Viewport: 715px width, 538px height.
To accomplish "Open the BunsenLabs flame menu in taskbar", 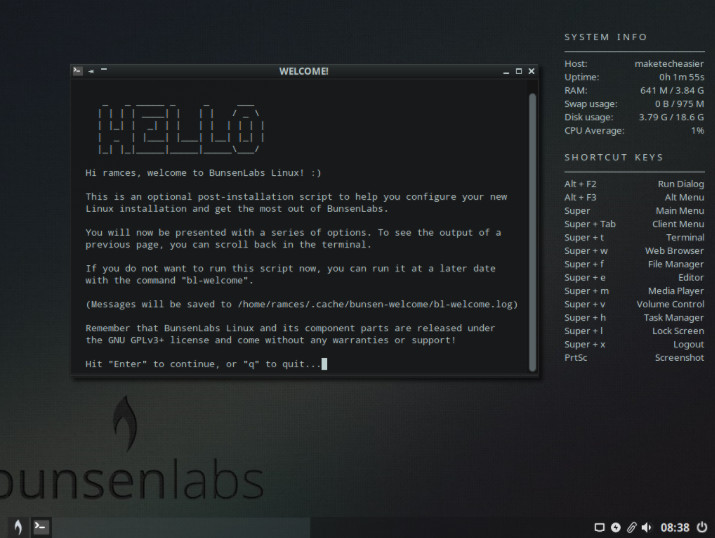I will [x=18, y=527].
